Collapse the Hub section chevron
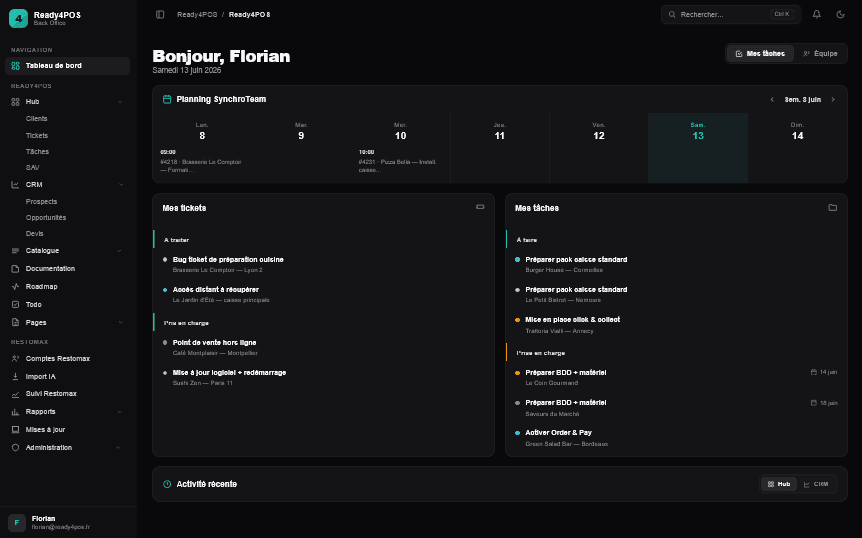 click(120, 102)
